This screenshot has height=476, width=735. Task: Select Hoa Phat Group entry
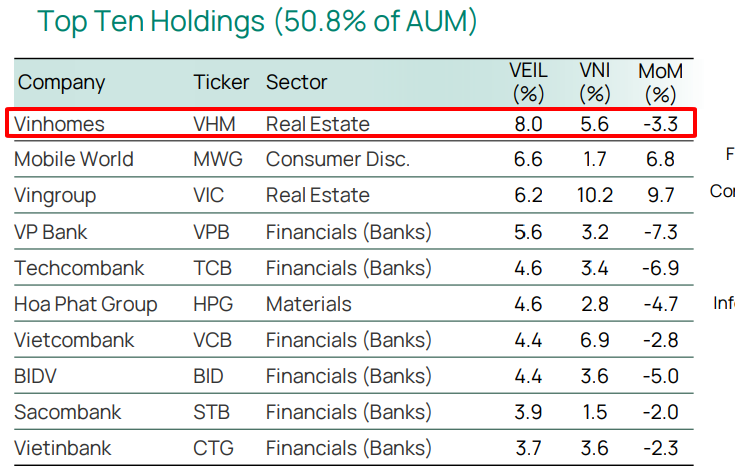click(86, 304)
